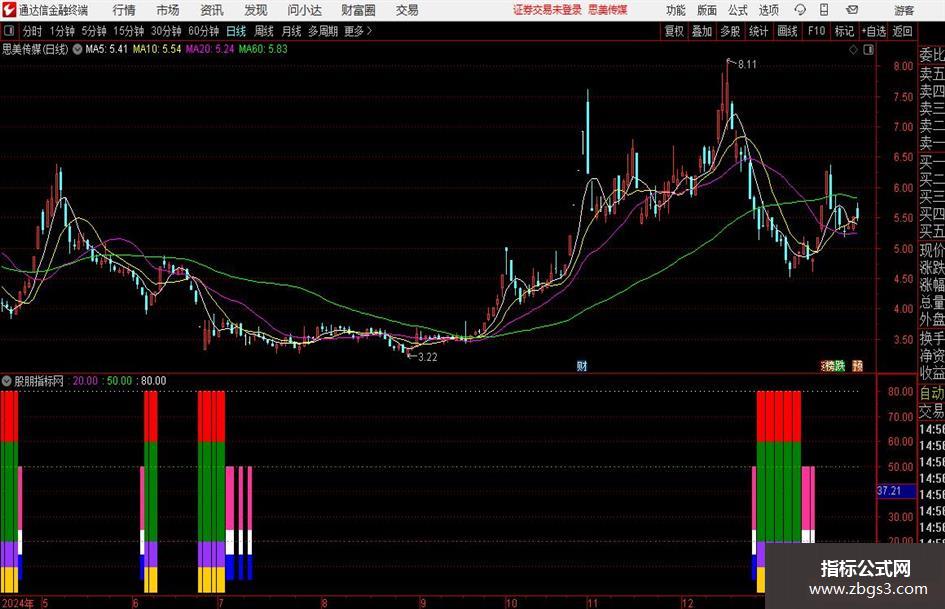Open the 市场 menu
Screen dimensions: 945x609
pyautogui.click(x=168, y=10)
